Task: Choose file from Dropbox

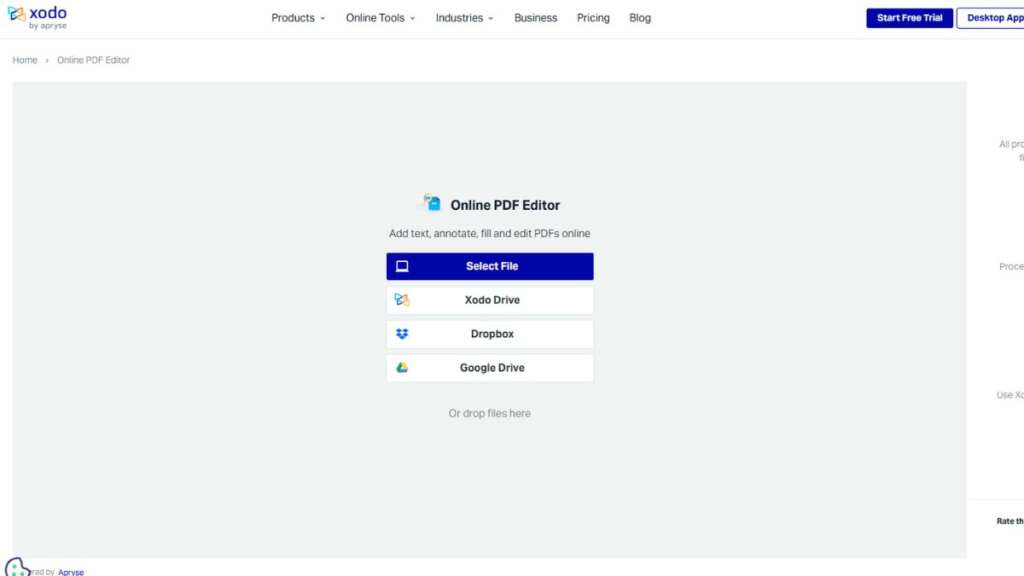Action: point(490,334)
